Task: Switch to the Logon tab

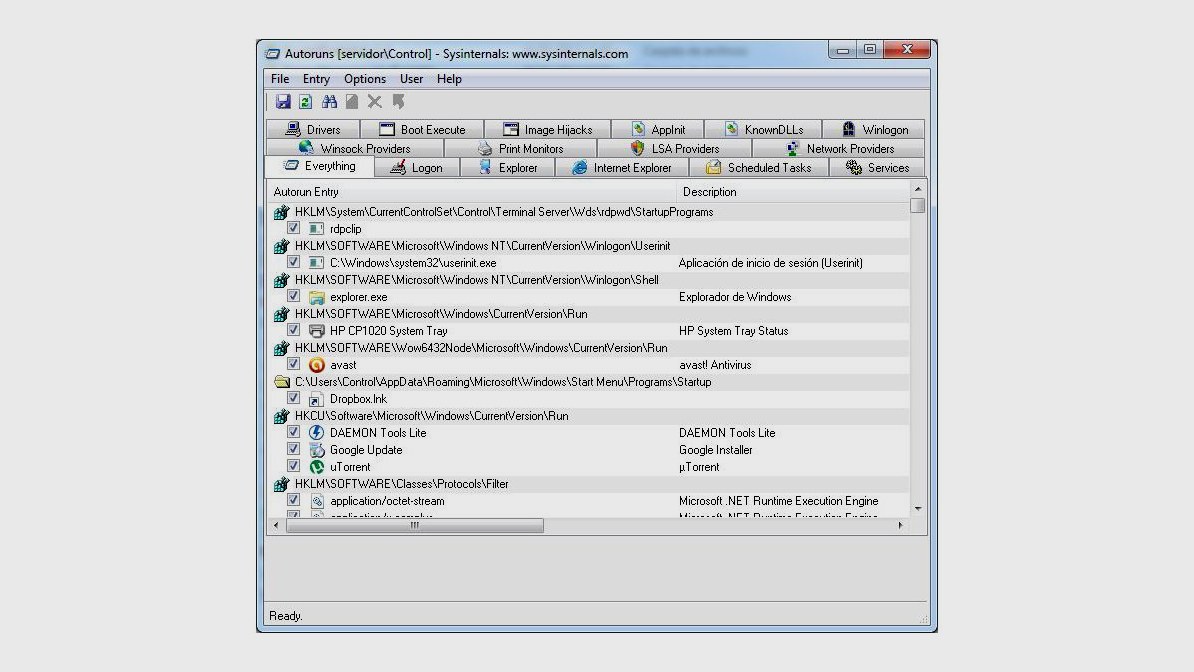Action: click(417, 168)
